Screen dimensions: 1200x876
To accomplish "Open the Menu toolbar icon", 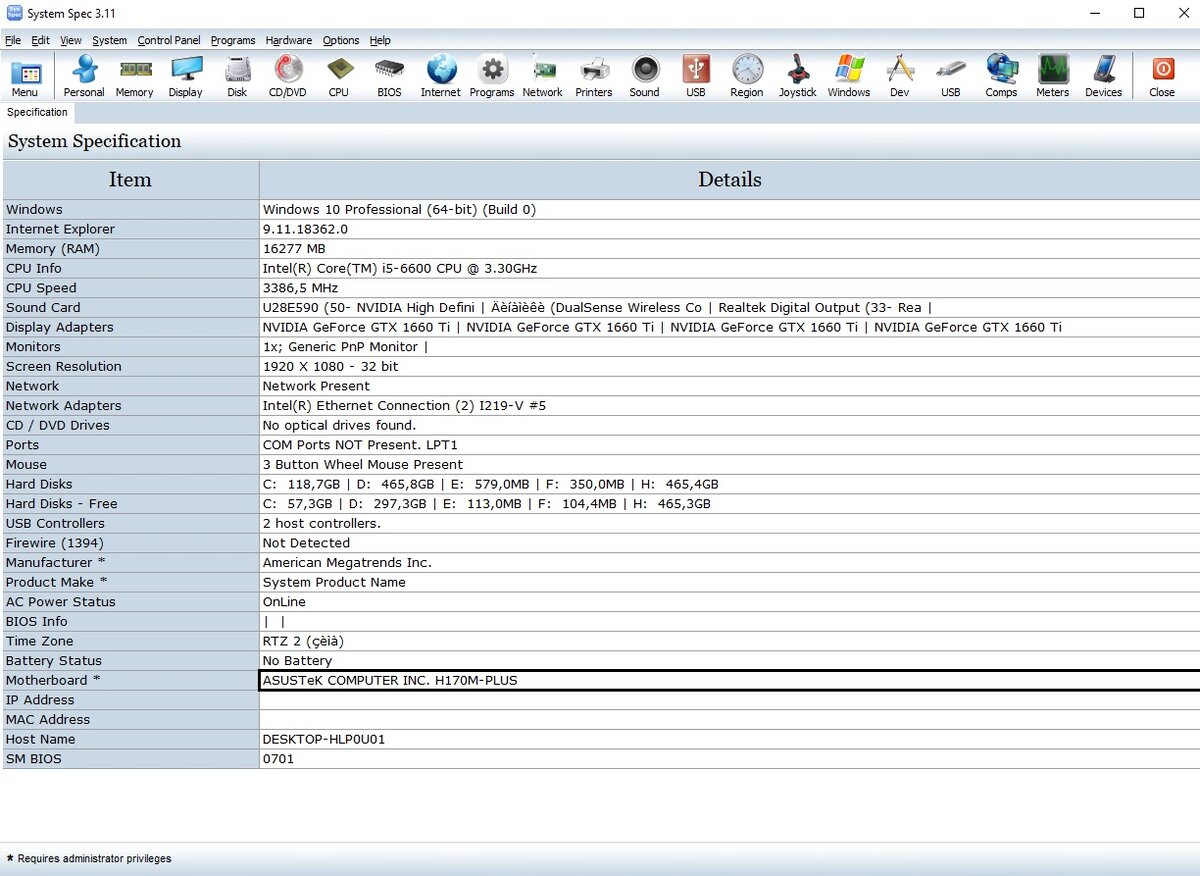I will pos(25,77).
